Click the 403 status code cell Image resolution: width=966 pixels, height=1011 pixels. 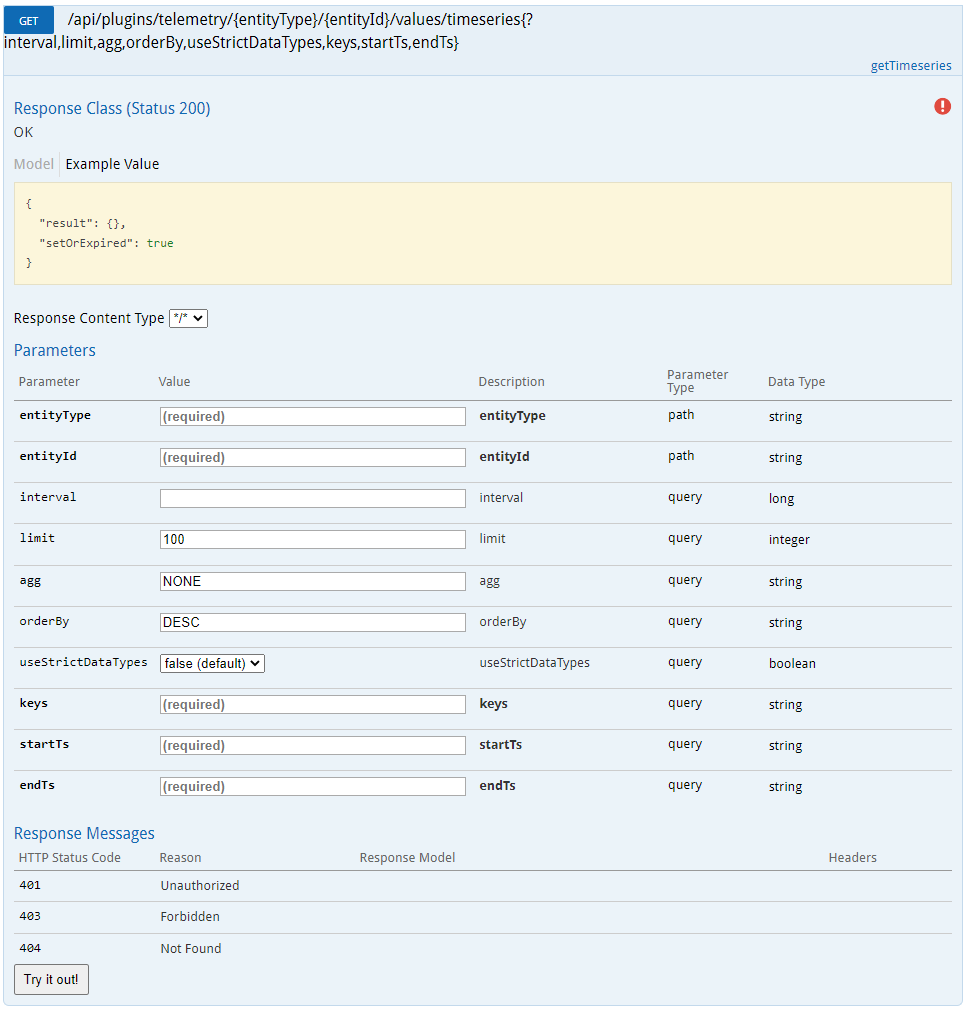[x=30, y=916]
